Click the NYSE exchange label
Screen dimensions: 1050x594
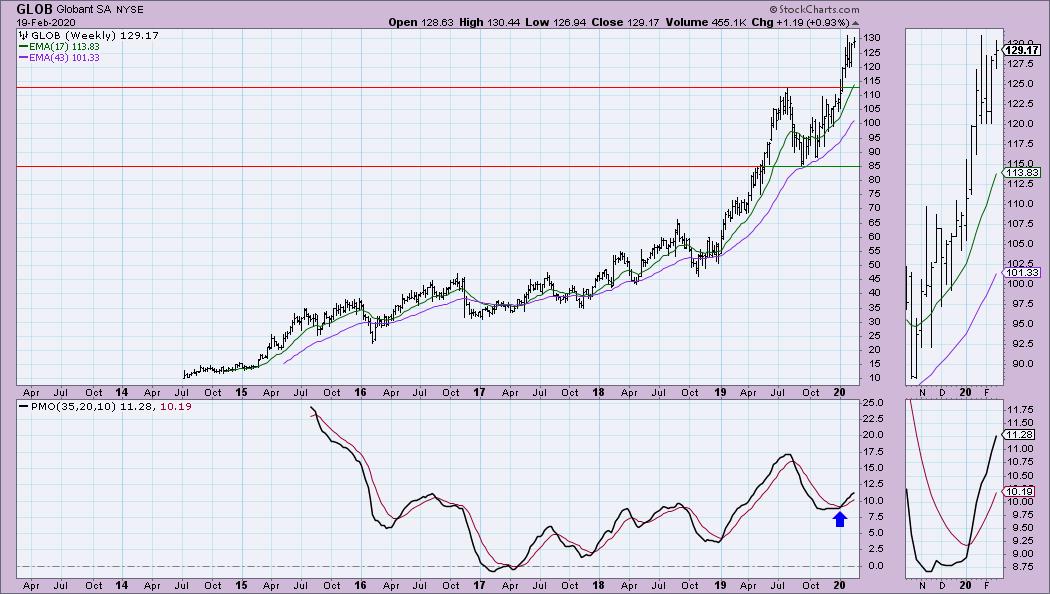pos(129,10)
